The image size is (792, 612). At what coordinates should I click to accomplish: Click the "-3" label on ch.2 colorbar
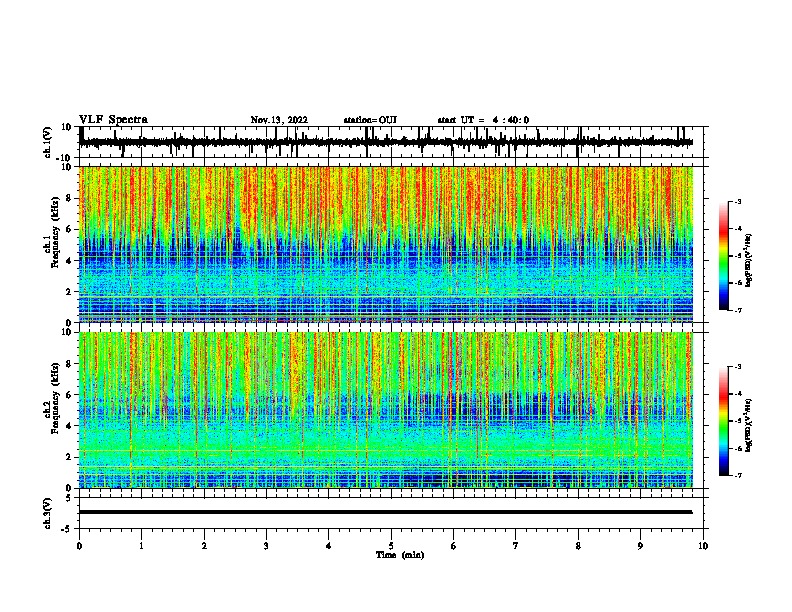point(737,367)
